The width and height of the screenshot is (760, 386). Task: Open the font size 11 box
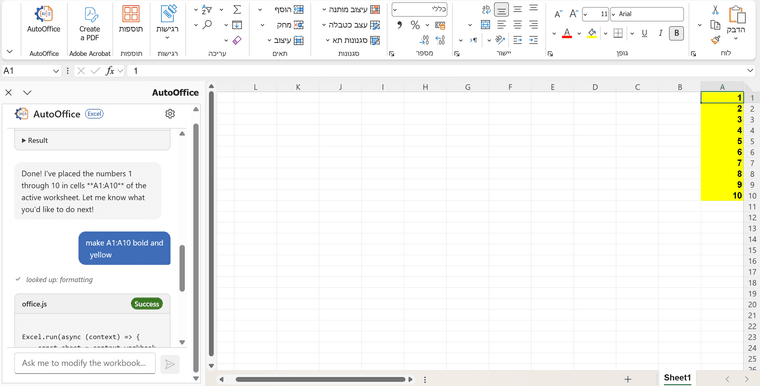point(595,15)
